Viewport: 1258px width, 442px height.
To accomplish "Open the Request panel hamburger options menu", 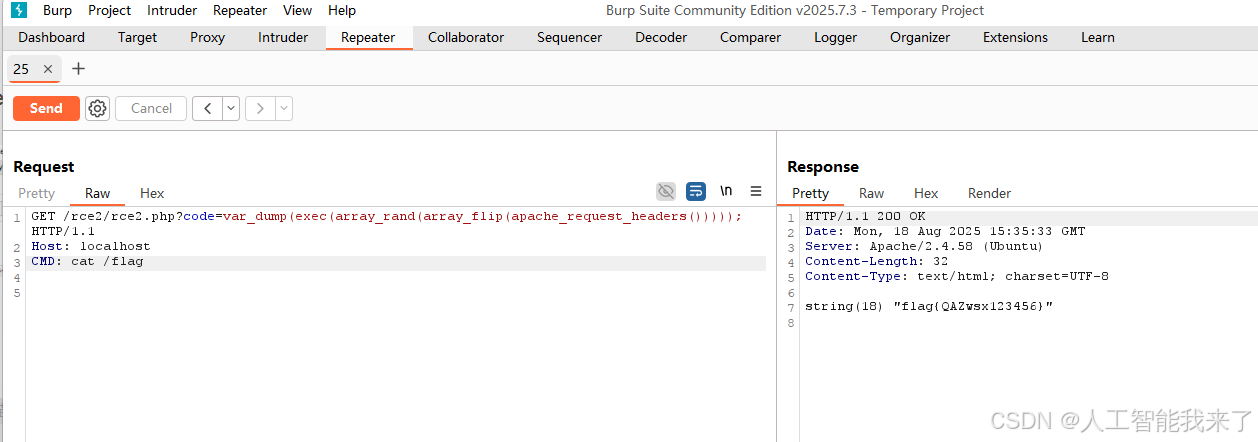I will (756, 191).
